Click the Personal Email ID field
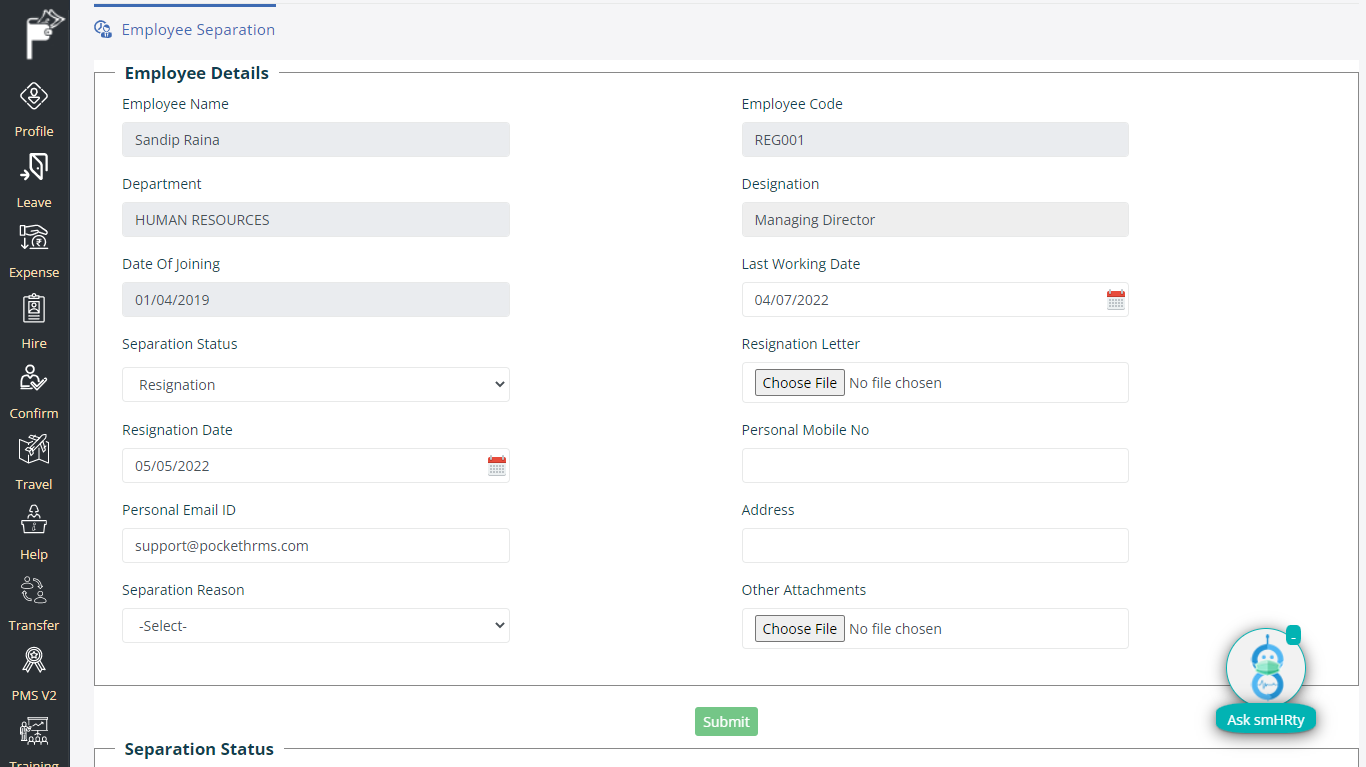This screenshot has height=767, width=1366. pyautogui.click(x=316, y=546)
